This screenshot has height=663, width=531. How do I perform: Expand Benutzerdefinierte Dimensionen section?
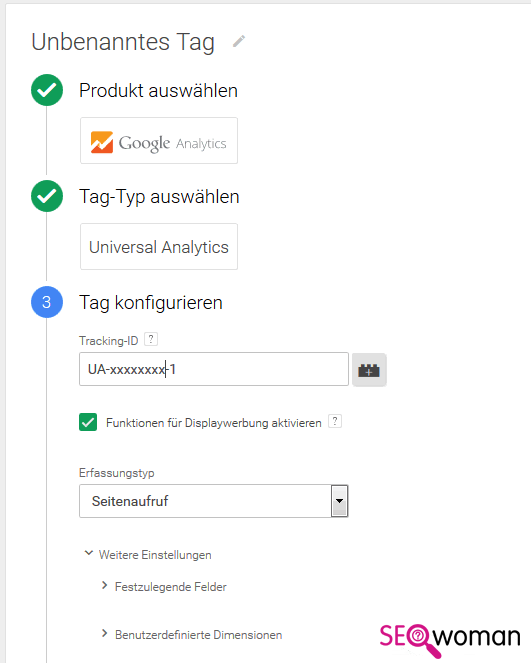pos(192,634)
